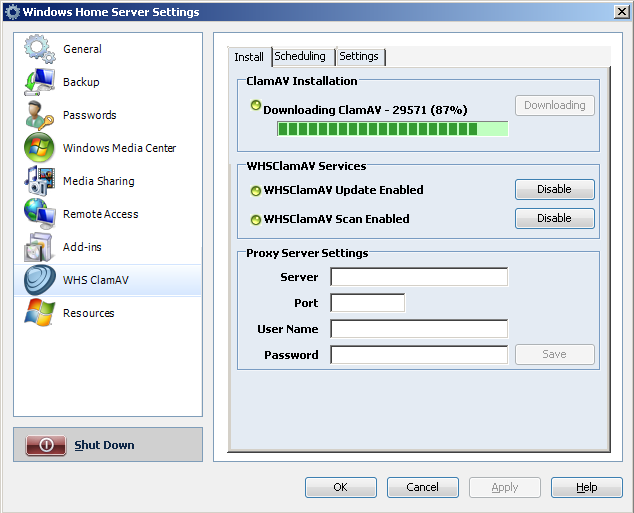This screenshot has height=513, width=634.
Task: Focus the proxy Server input field
Action: coord(419,277)
